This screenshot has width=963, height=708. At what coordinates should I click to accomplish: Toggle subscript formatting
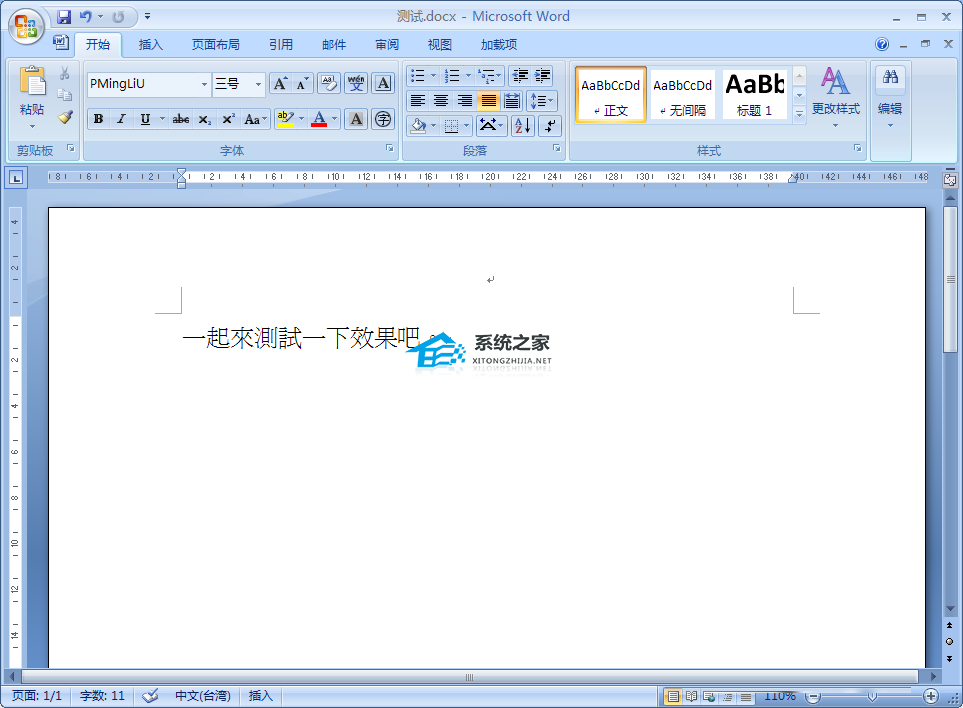[205, 119]
